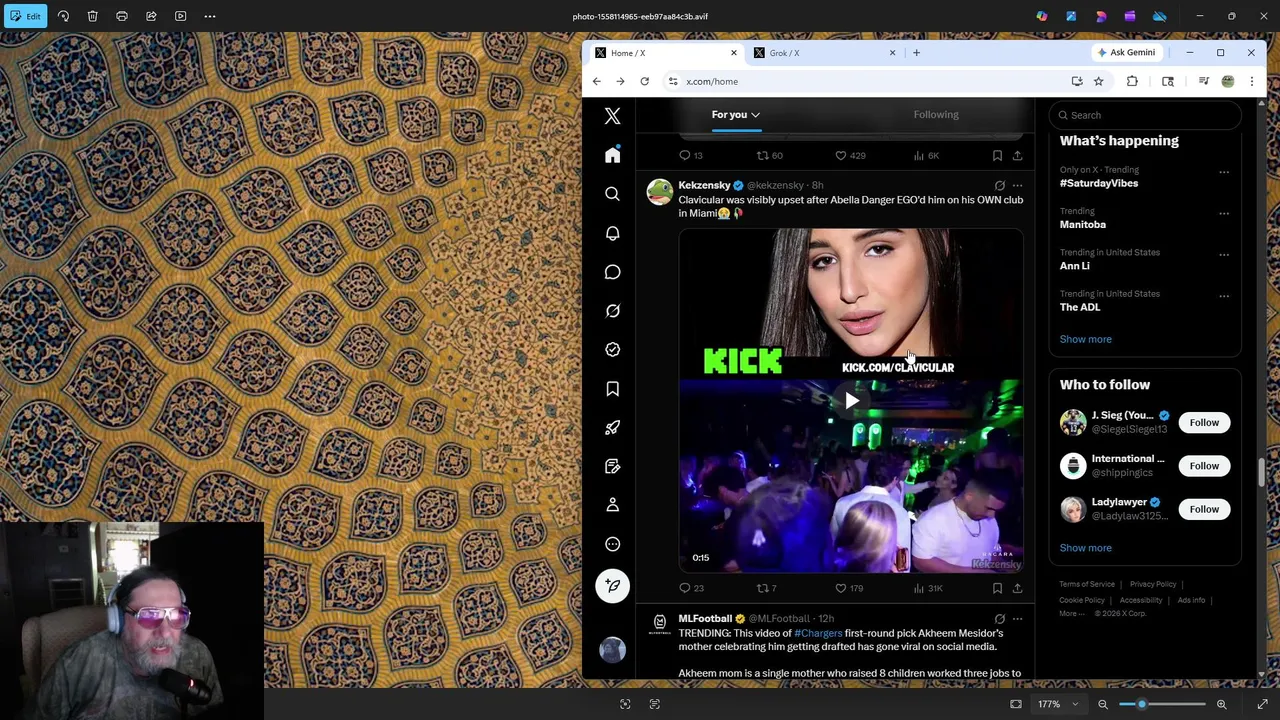This screenshot has width=1280, height=720.
Task: Open Chrome media controls icon
Action: 1204,81
